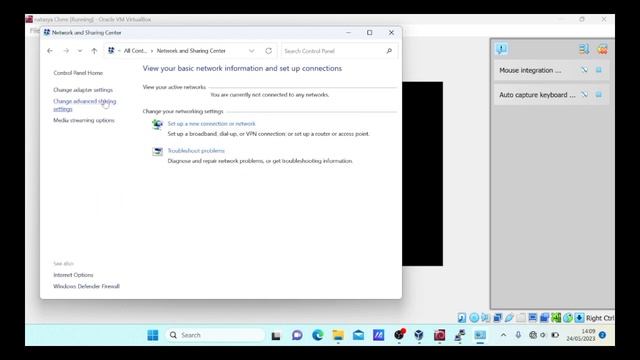Open Chat app on taskbar
Viewport: 640px width, 360px height.
pyautogui.click(x=297, y=336)
